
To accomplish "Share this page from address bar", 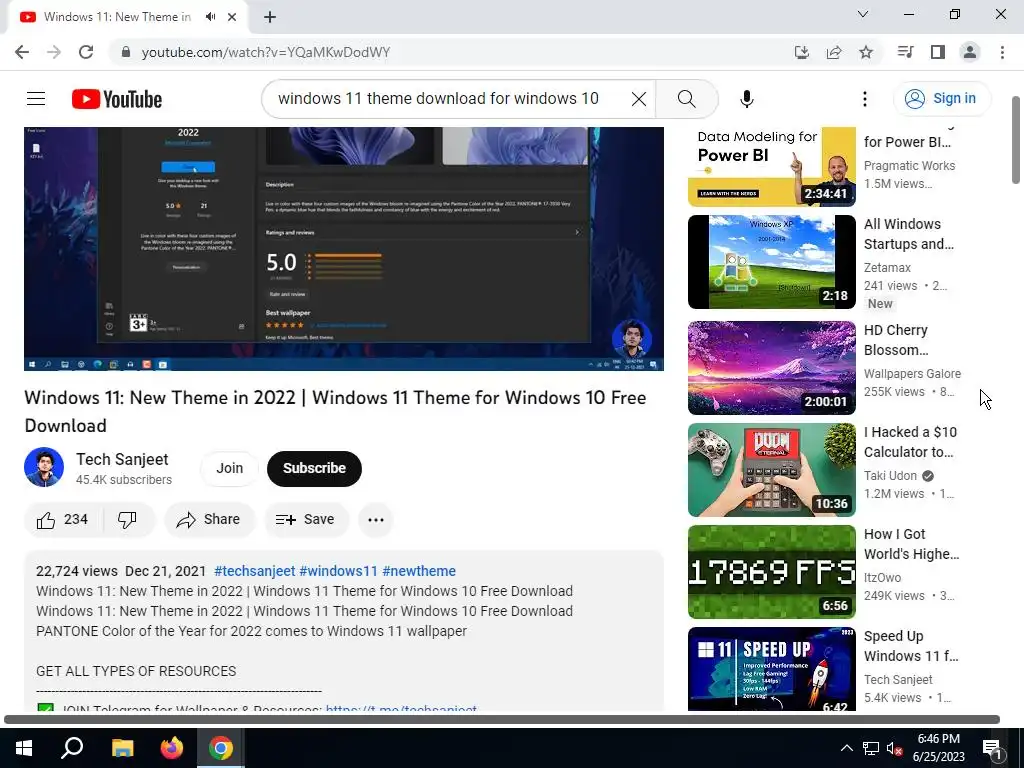I will pos(834,52).
